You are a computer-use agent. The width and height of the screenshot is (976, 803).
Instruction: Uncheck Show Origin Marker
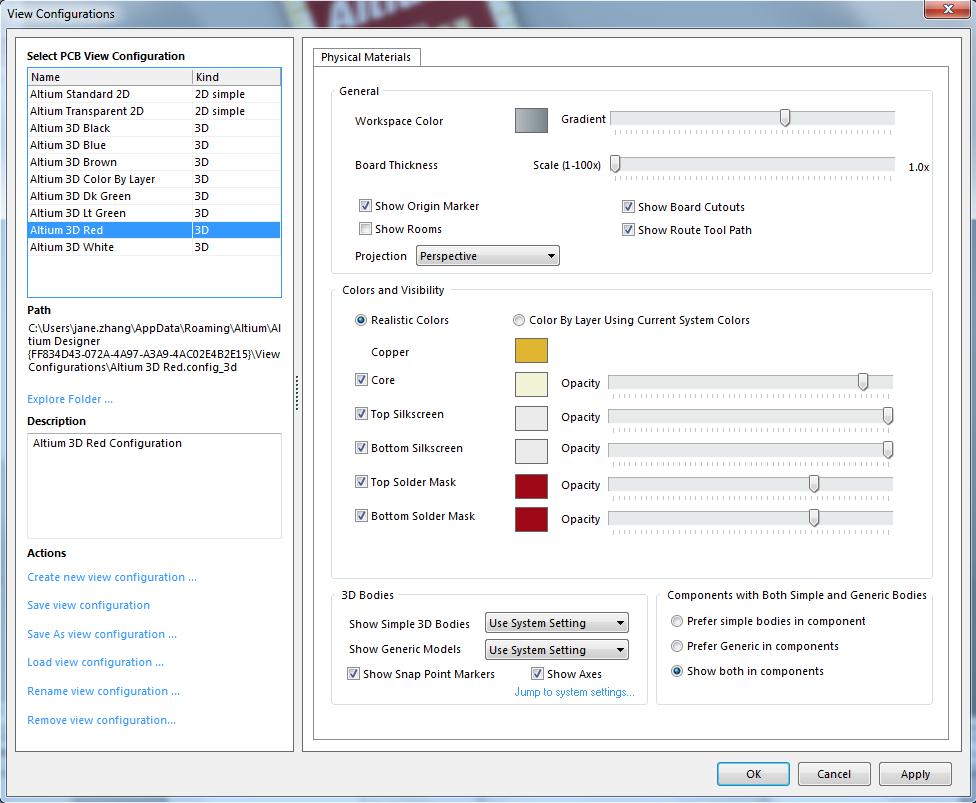[366, 206]
